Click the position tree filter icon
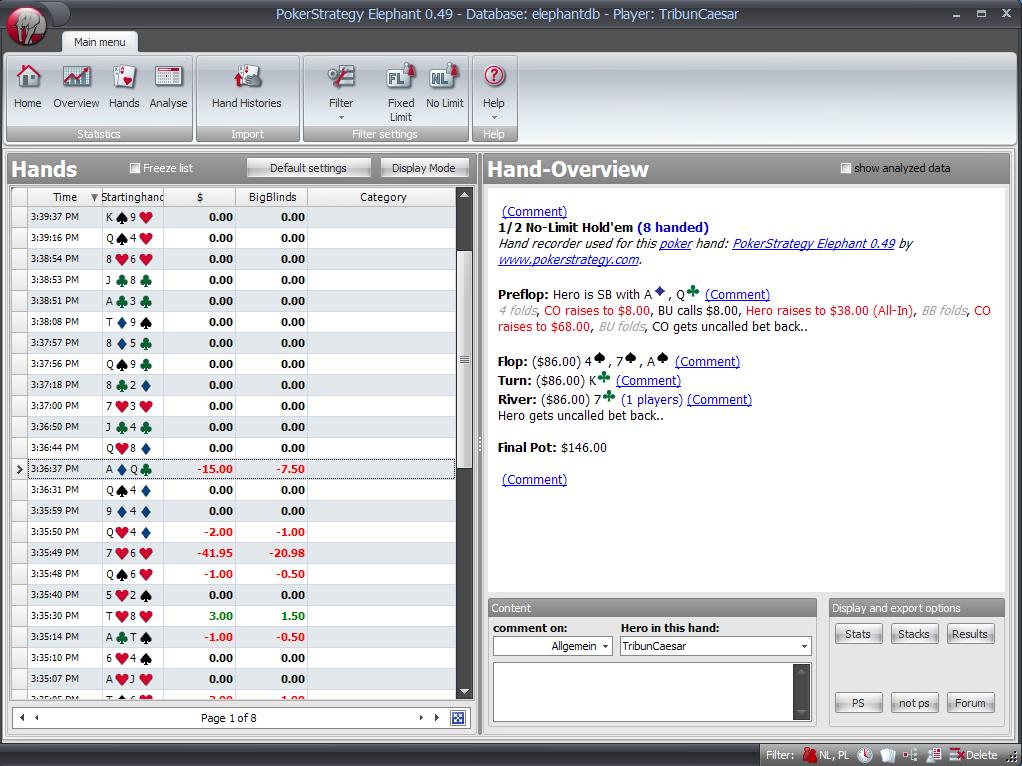 (909, 755)
